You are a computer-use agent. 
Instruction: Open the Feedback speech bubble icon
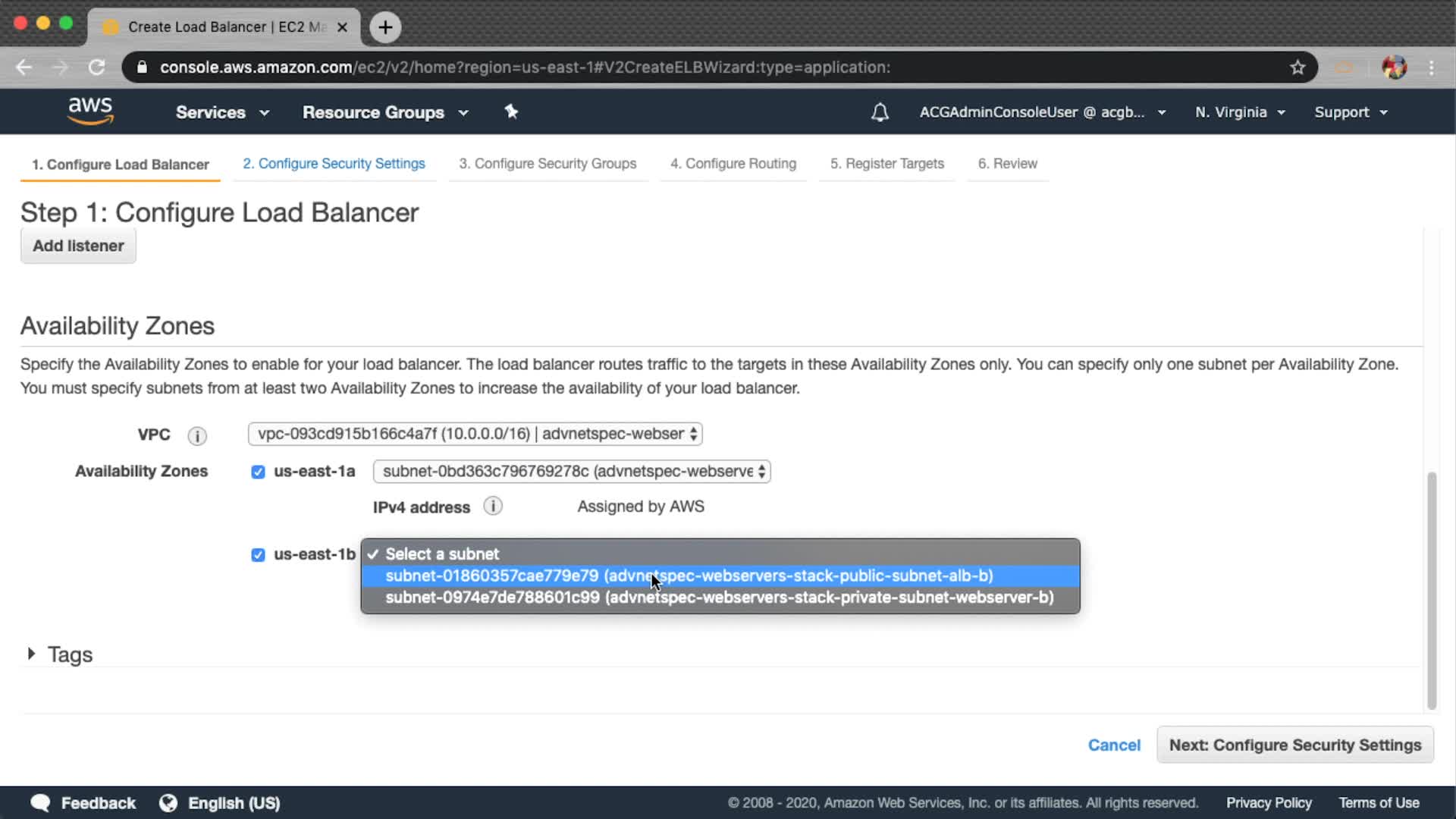pos(40,803)
